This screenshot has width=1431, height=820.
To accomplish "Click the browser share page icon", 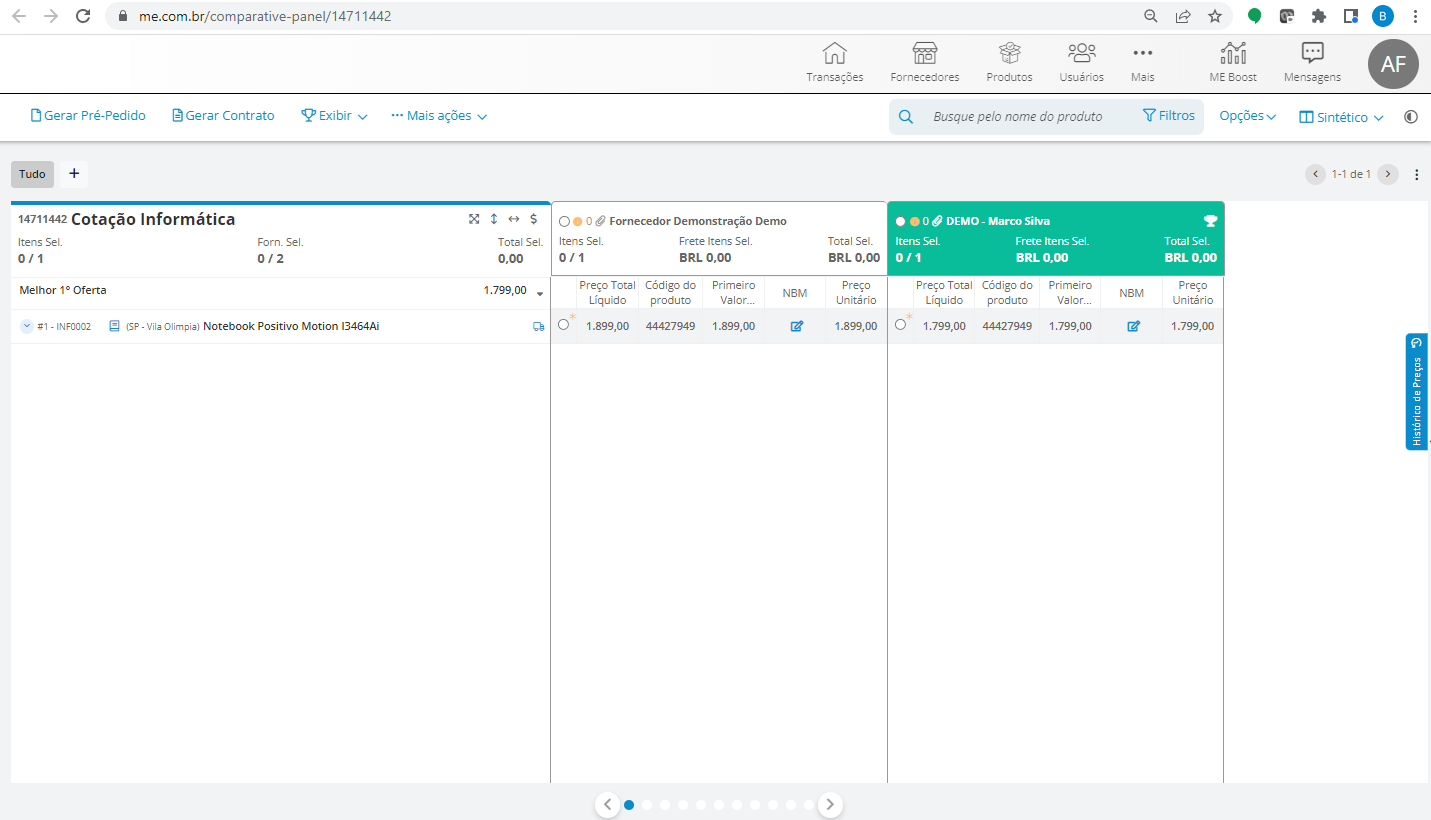I will click(1183, 16).
